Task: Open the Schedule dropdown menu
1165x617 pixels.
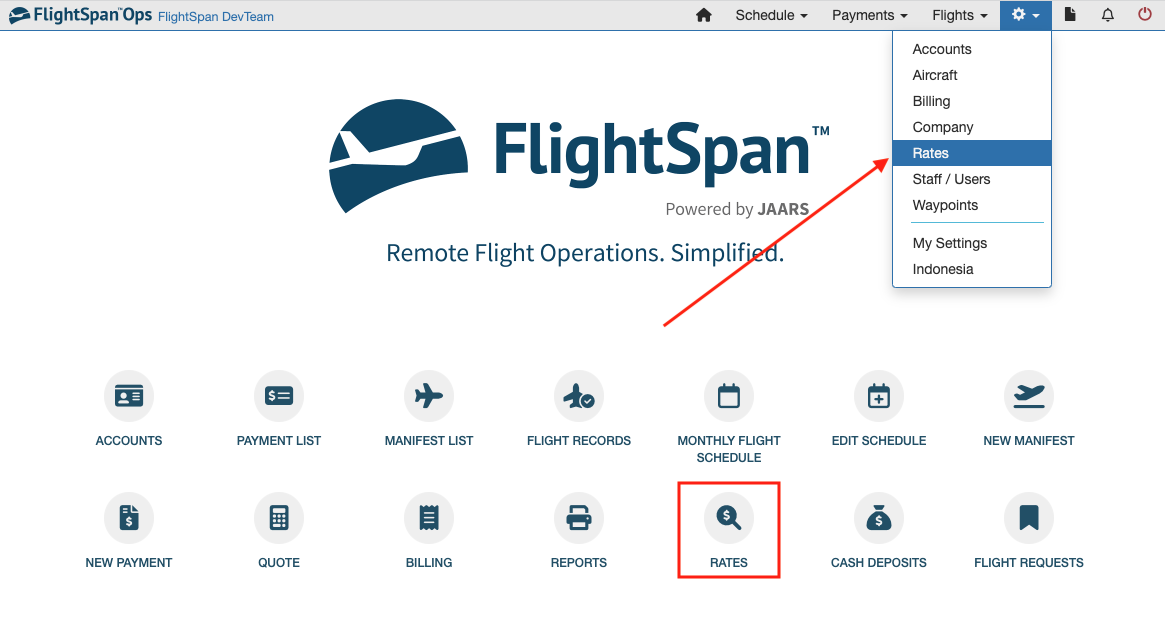Action: 770,15
